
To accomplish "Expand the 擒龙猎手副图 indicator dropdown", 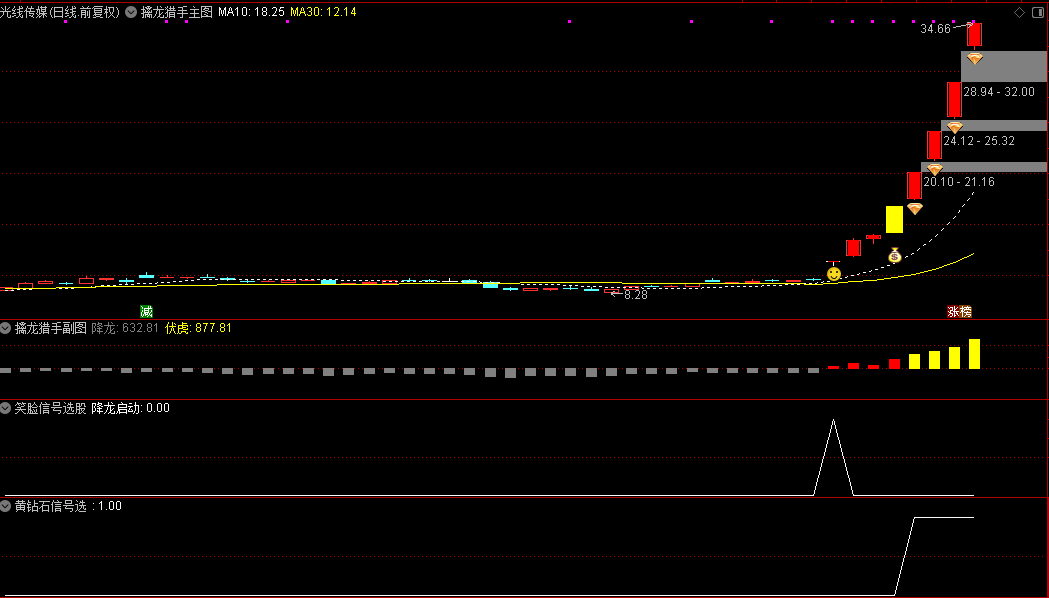I will click(x=5, y=328).
